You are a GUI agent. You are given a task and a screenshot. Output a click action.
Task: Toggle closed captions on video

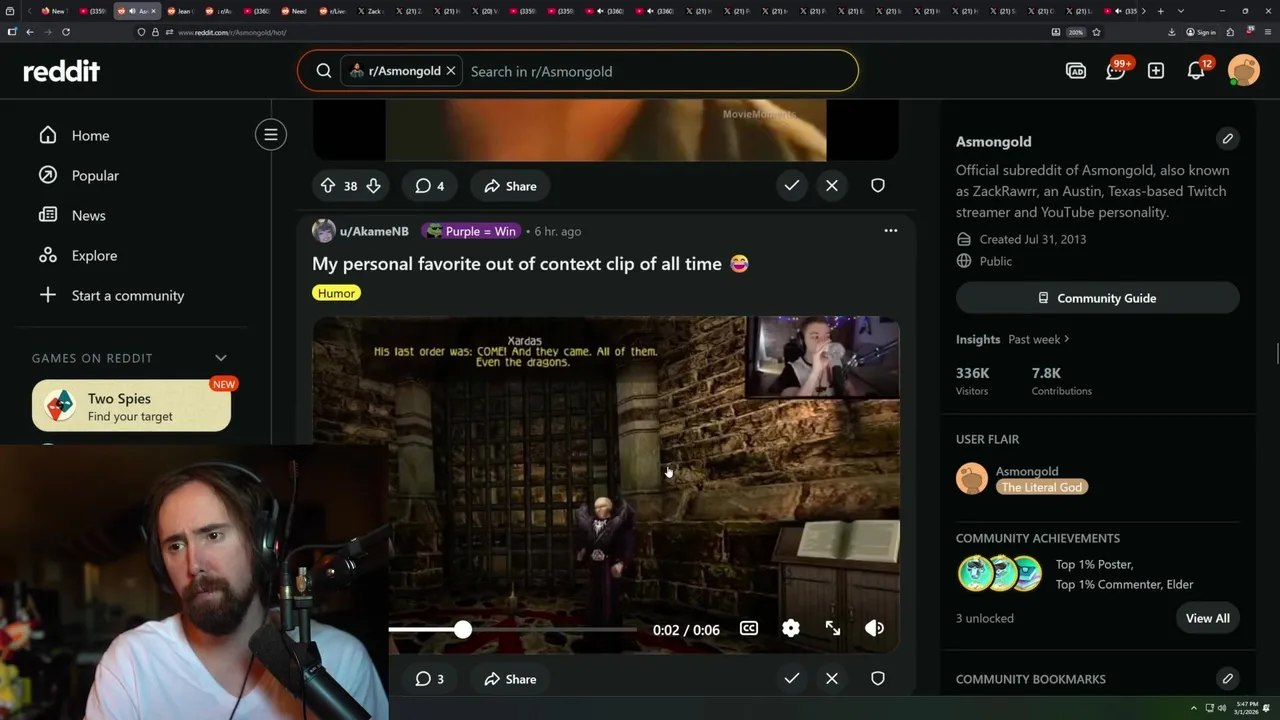pos(749,628)
